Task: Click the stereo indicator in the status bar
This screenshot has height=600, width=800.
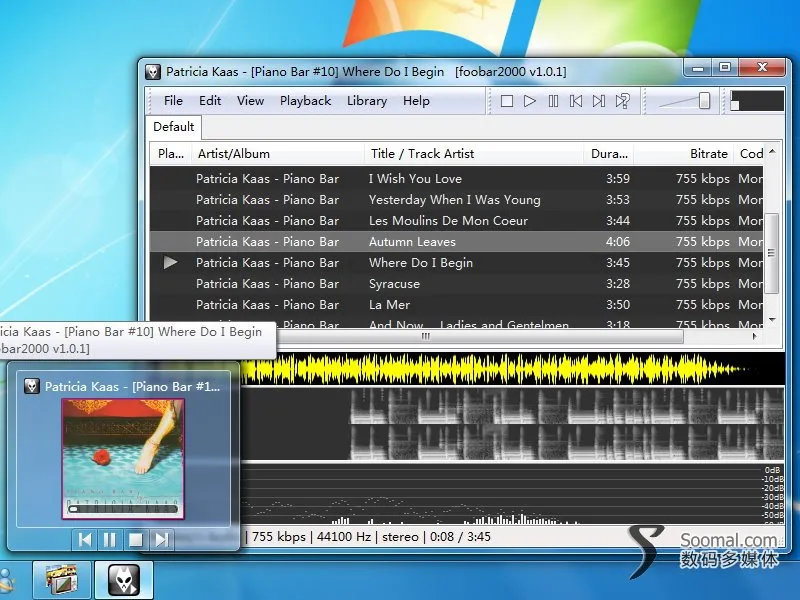Action: coord(400,537)
